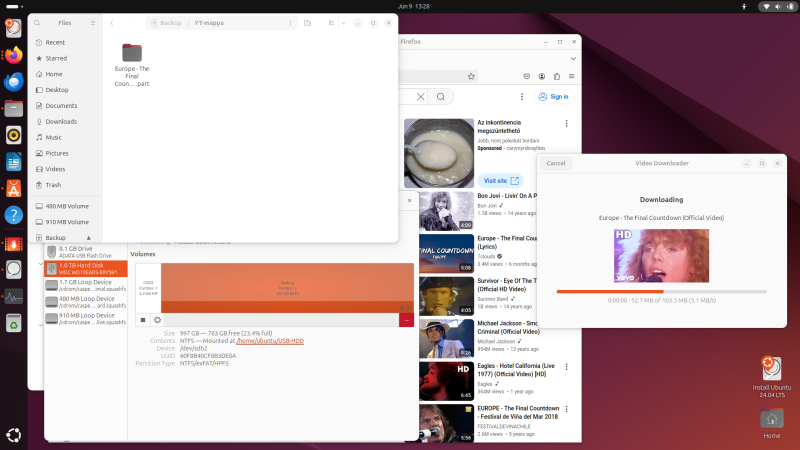800x450 pixels.
Task: Open Europe Final Countdown (Lyrics) thumbnail
Action: tap(446, 254)
